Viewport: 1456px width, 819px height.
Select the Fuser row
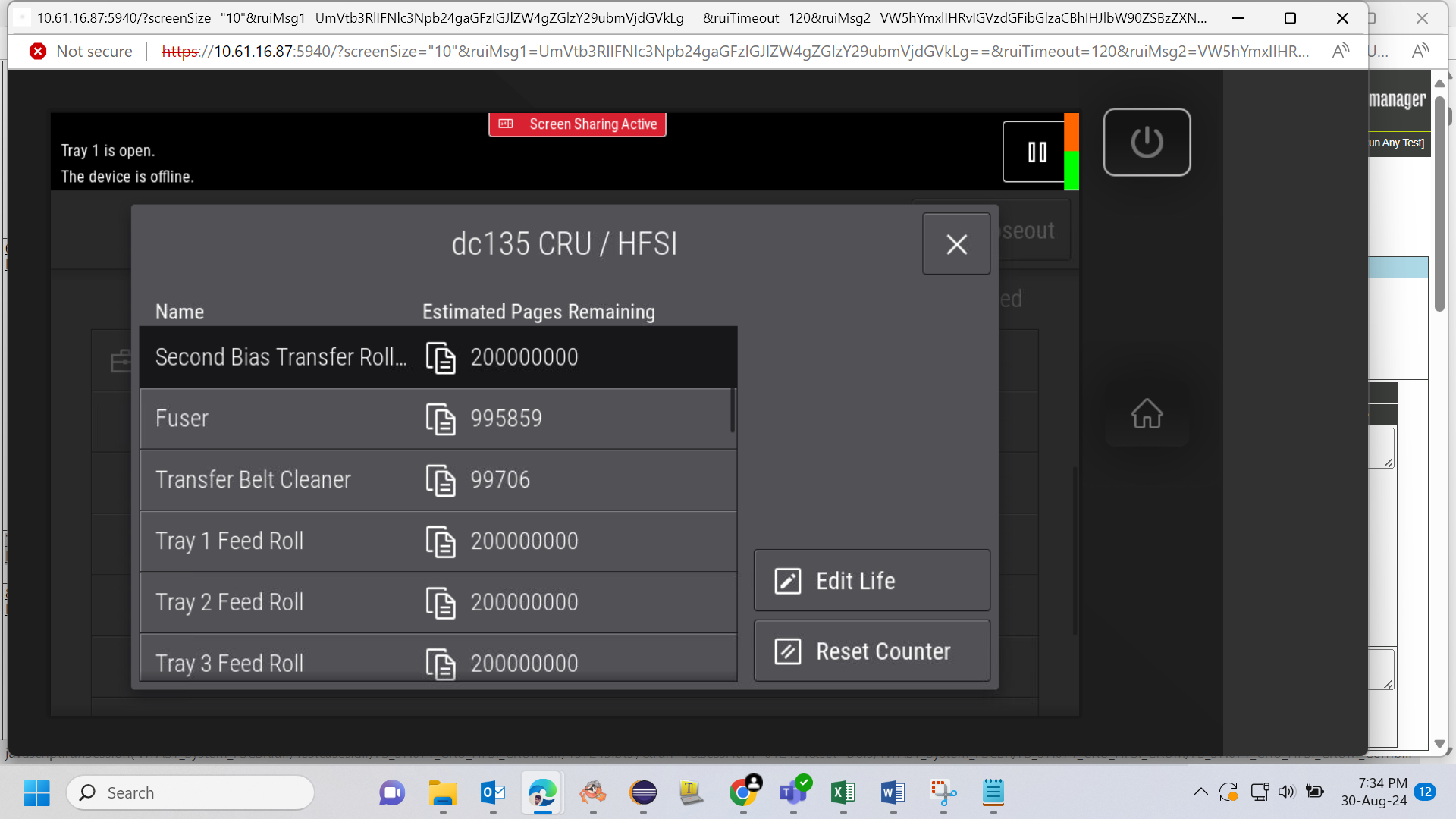coord(438,419)
